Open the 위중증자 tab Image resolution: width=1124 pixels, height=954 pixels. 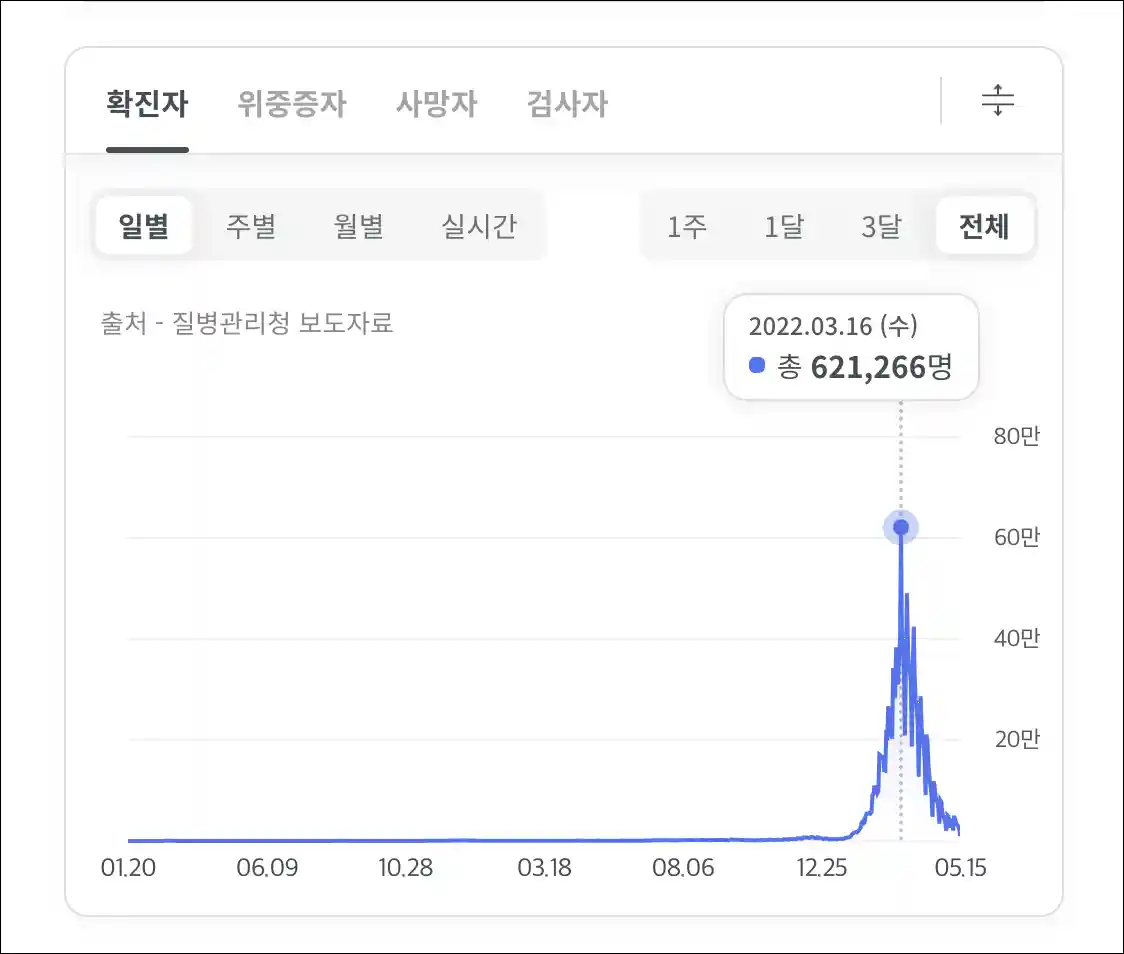coord(292,104)
